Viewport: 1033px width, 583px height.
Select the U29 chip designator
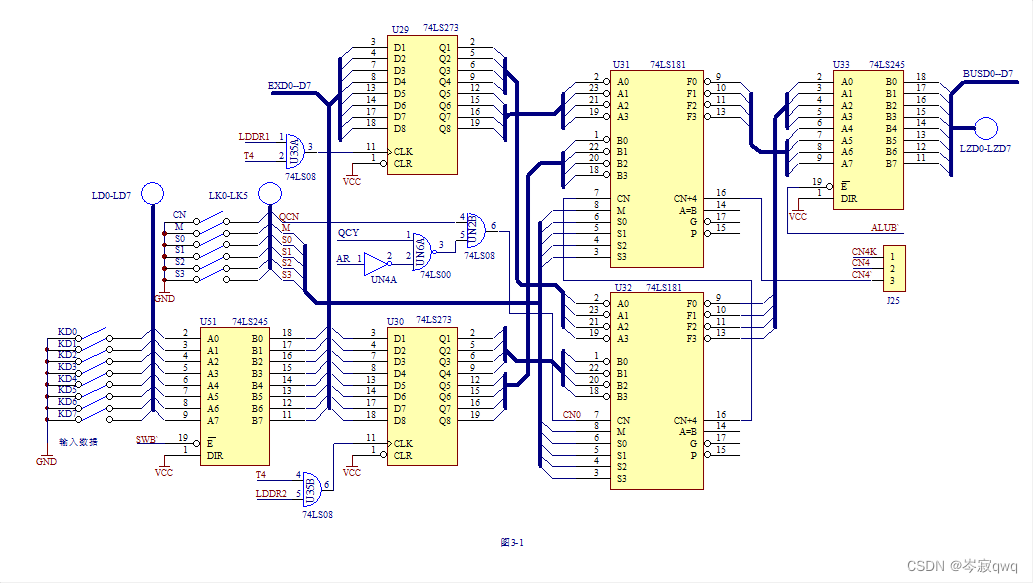[401, 30]
